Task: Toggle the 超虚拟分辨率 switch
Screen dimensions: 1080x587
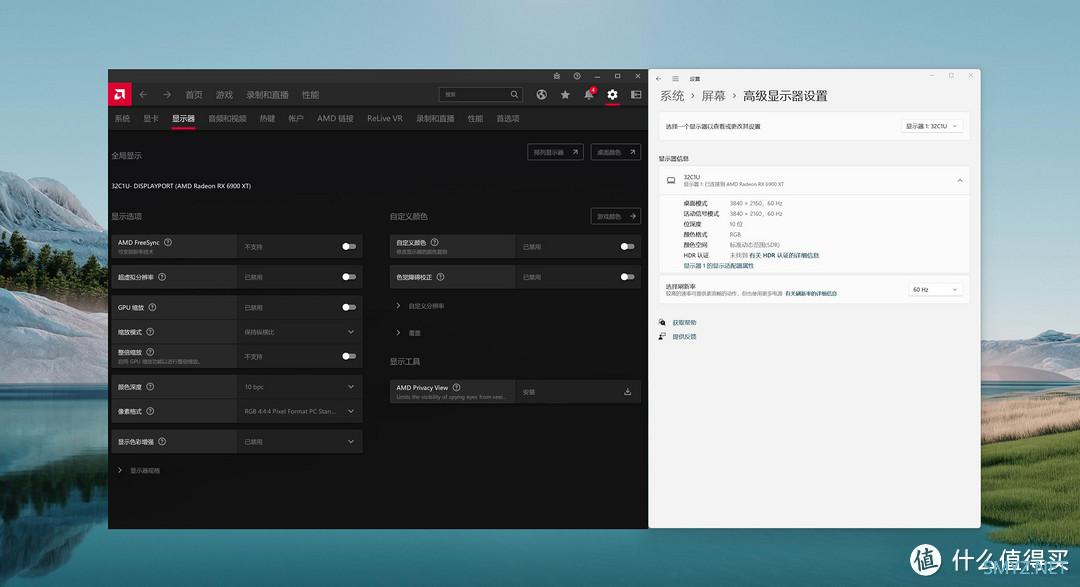Action: point(349,277)
